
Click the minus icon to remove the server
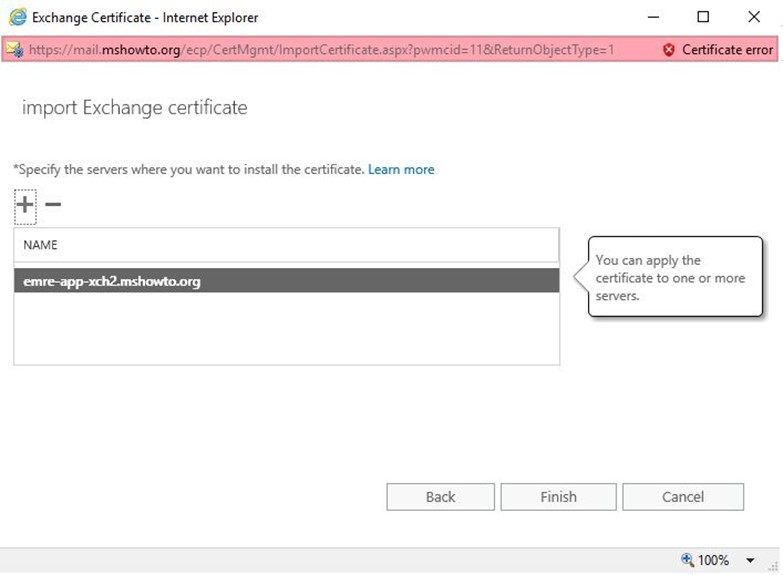coord(53,204)
